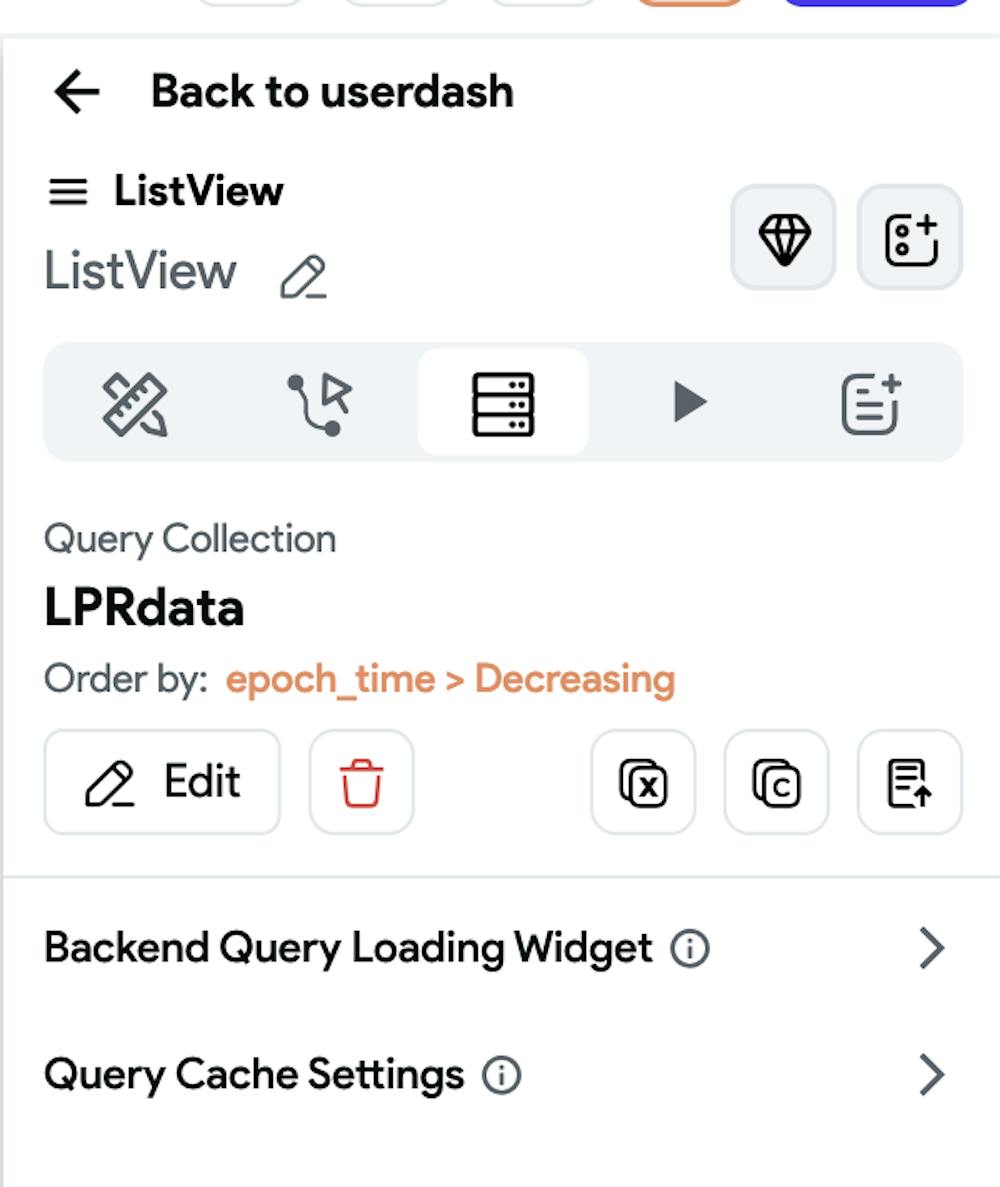Open the play animations tab
Screen dimensions: 1000x1187
pos(688,403)
